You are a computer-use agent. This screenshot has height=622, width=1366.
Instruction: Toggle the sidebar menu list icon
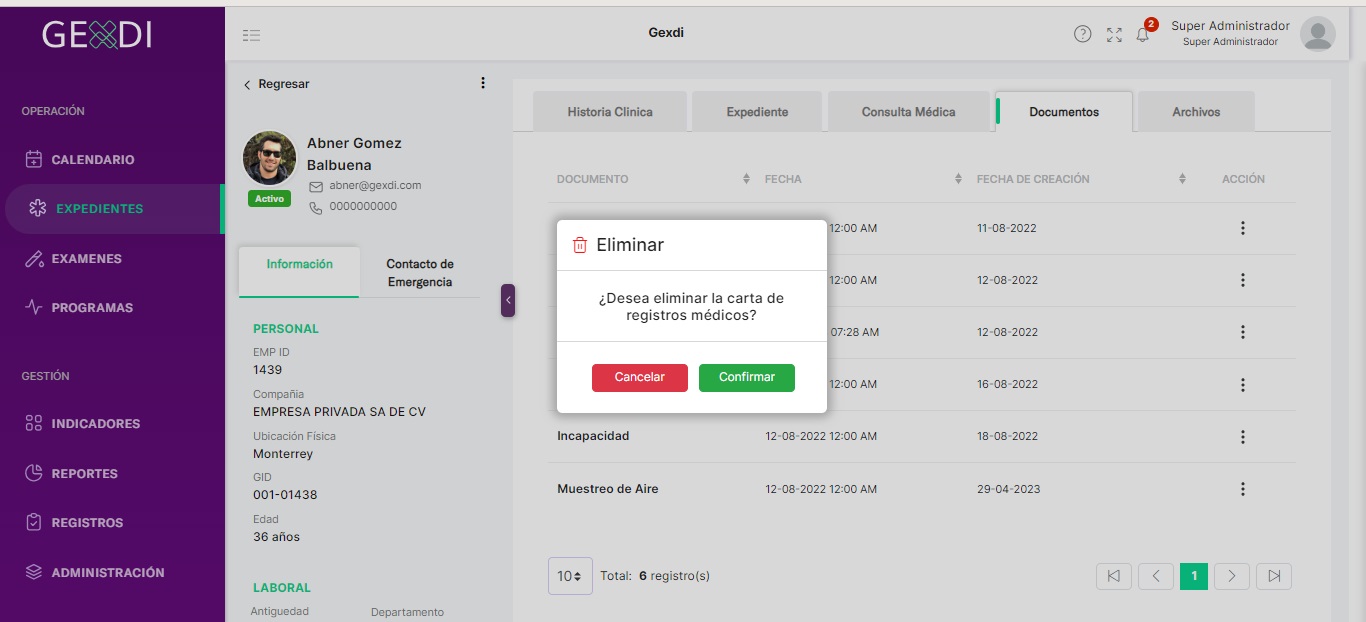point(251,35)
